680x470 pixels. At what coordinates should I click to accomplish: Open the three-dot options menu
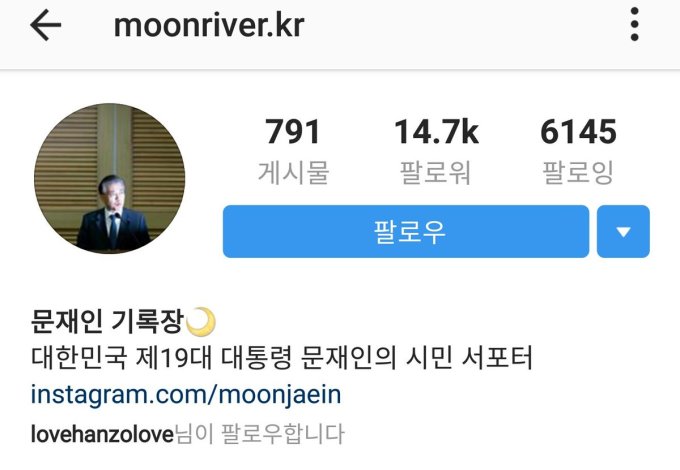[634, 24]
